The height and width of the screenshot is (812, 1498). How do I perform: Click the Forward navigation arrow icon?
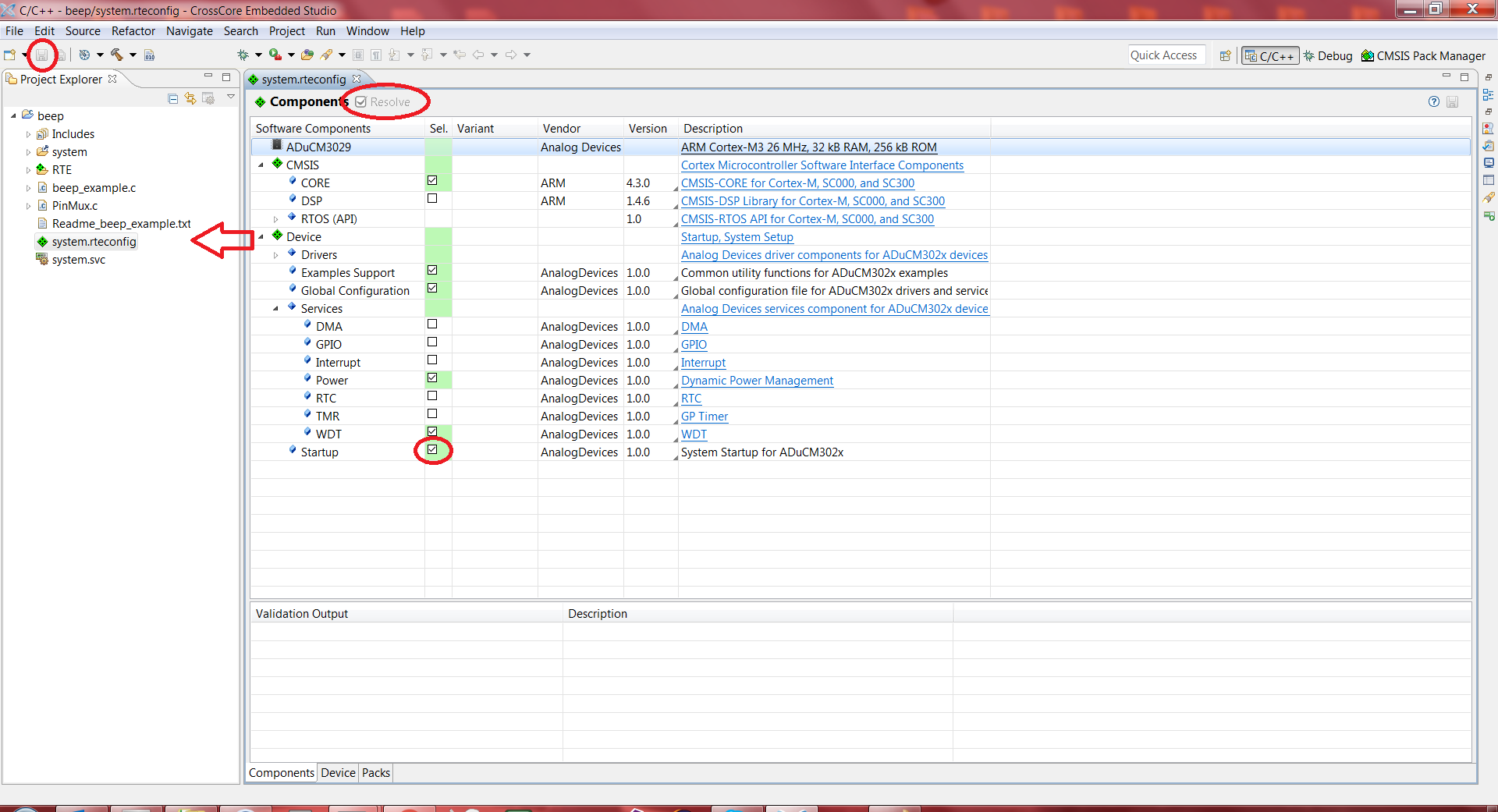pos(511,55)
